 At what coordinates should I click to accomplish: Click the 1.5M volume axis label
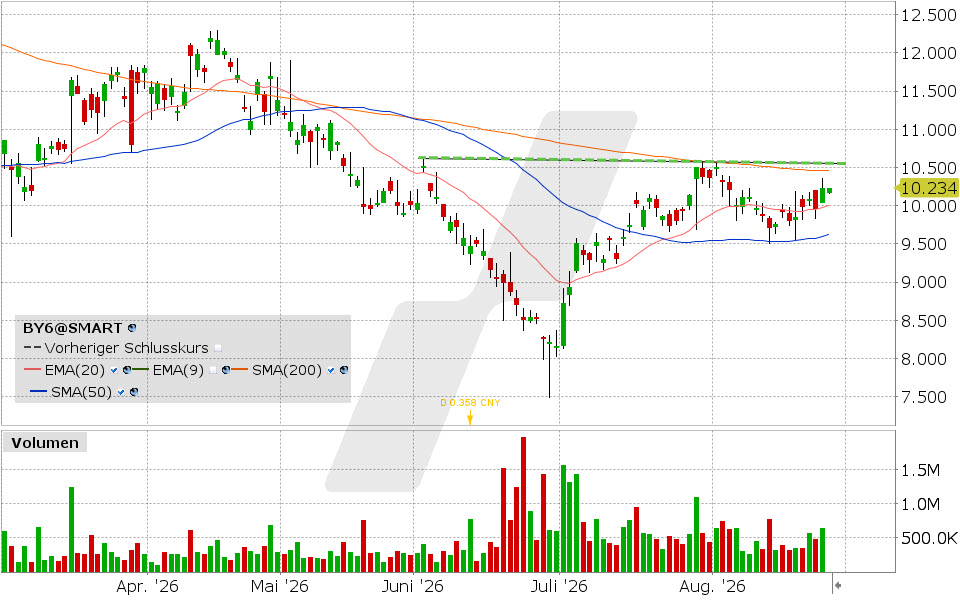click(920, 470)
